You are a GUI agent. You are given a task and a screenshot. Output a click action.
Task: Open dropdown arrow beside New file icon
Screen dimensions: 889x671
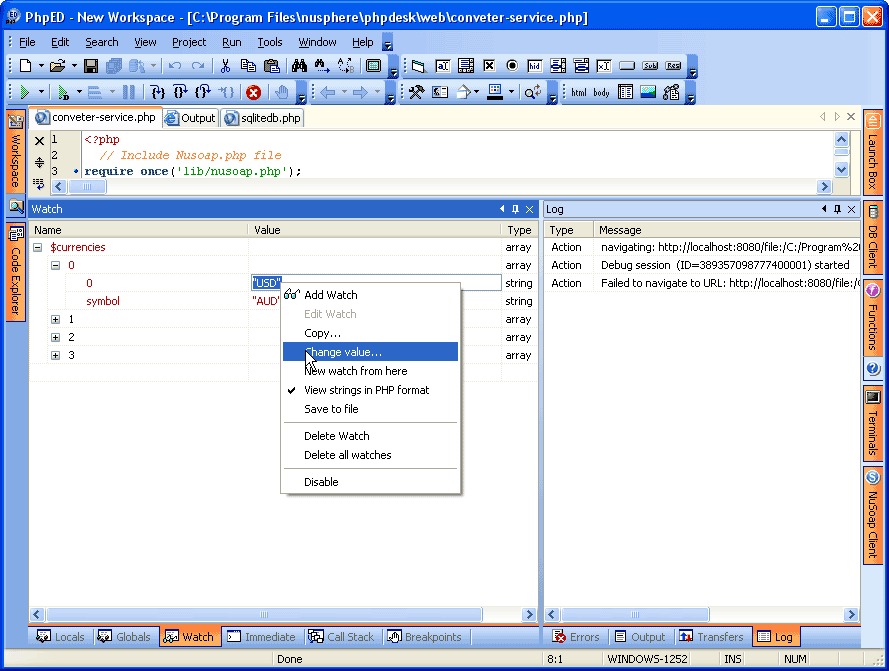[x=41, y=66]
